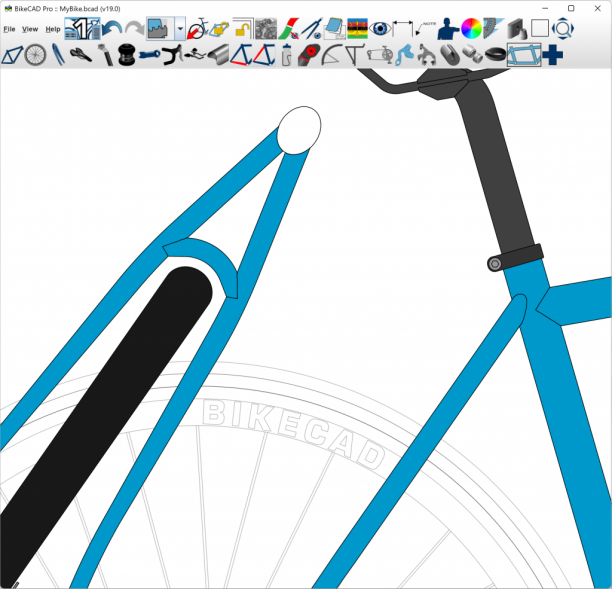Open the blue frame geometry icon
Screen dimensions: 612x589
coord(12,55)
